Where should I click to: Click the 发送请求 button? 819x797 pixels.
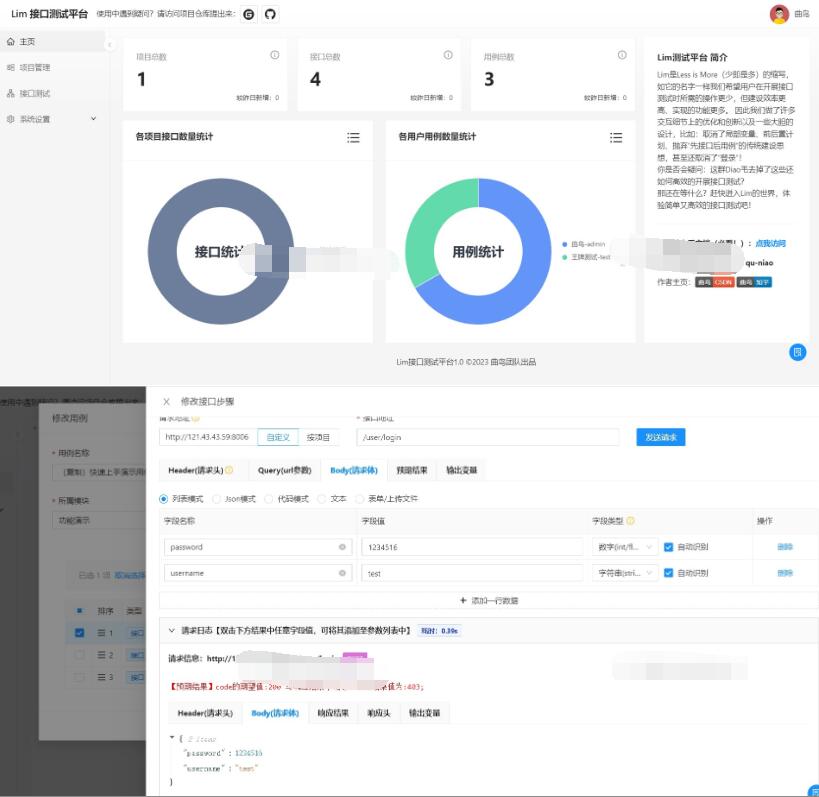pos(660,437)
